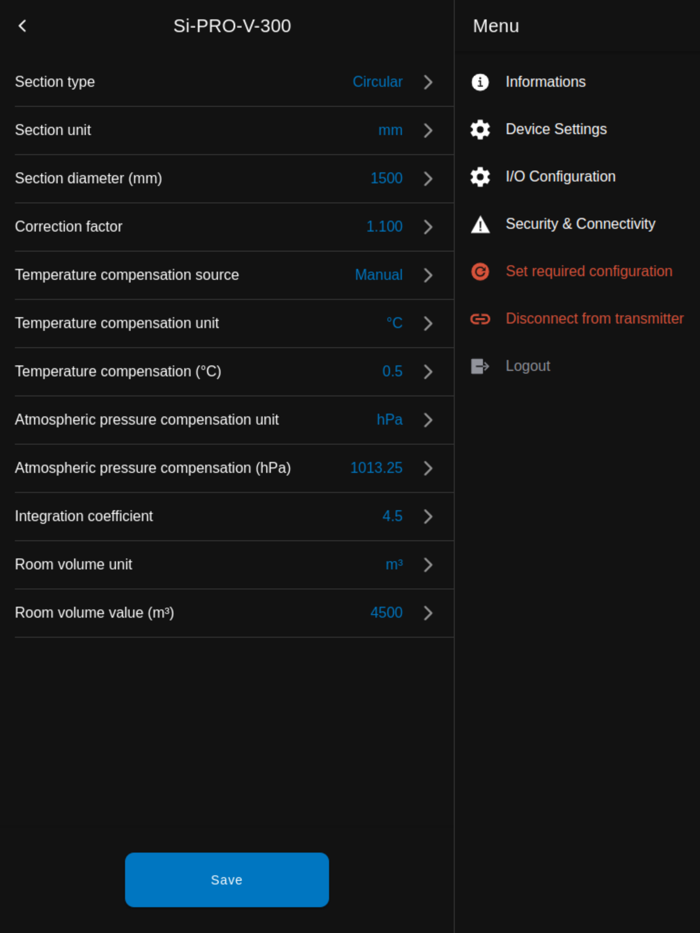This screenshot has height=933, width=700.
Task: Click the Informations info icon
Action: 480,82
